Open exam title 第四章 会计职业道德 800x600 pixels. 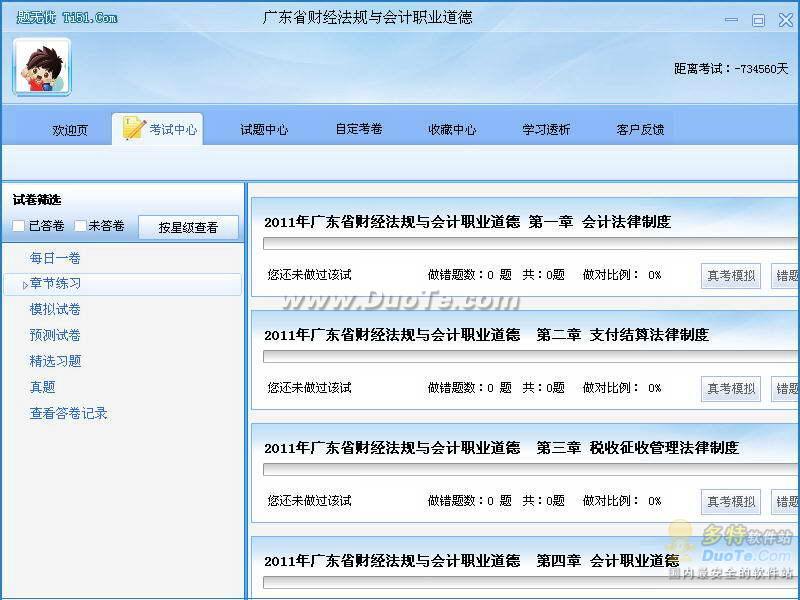click(x=472, y=561)
